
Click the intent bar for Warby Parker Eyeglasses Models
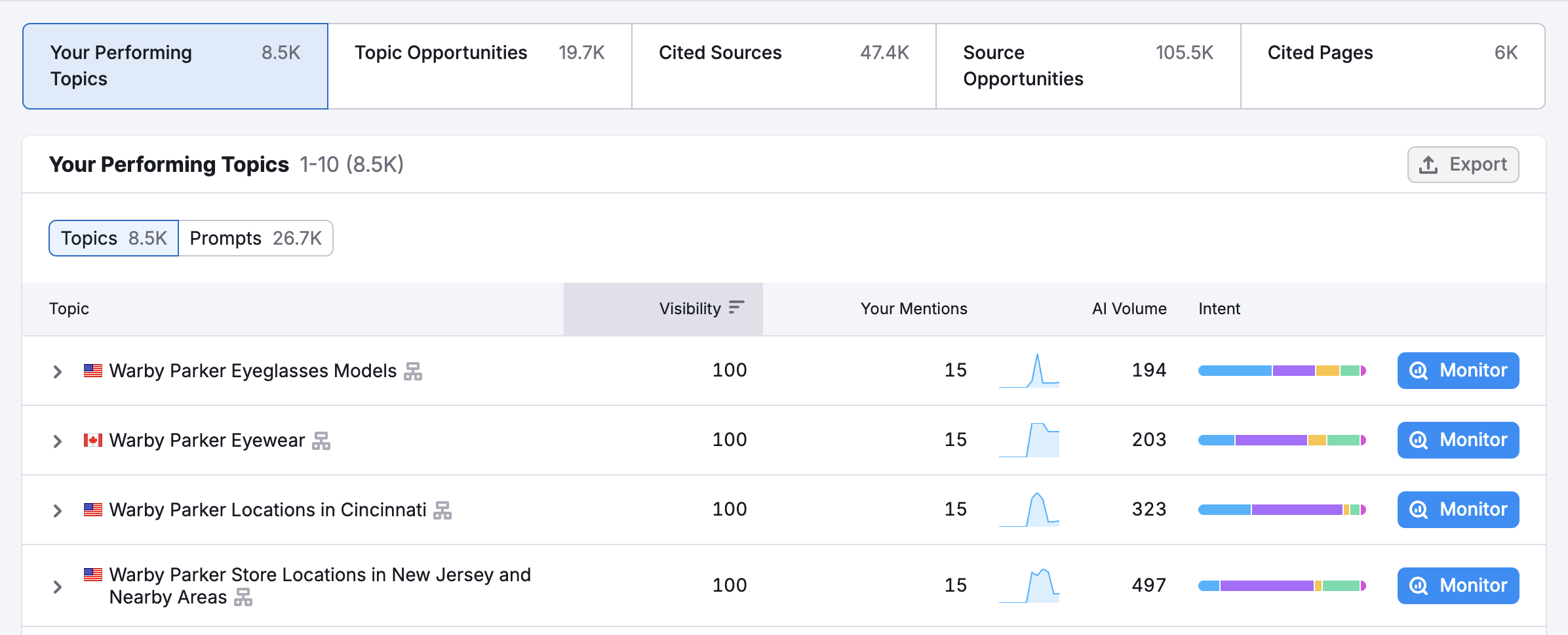[1281, 371]
